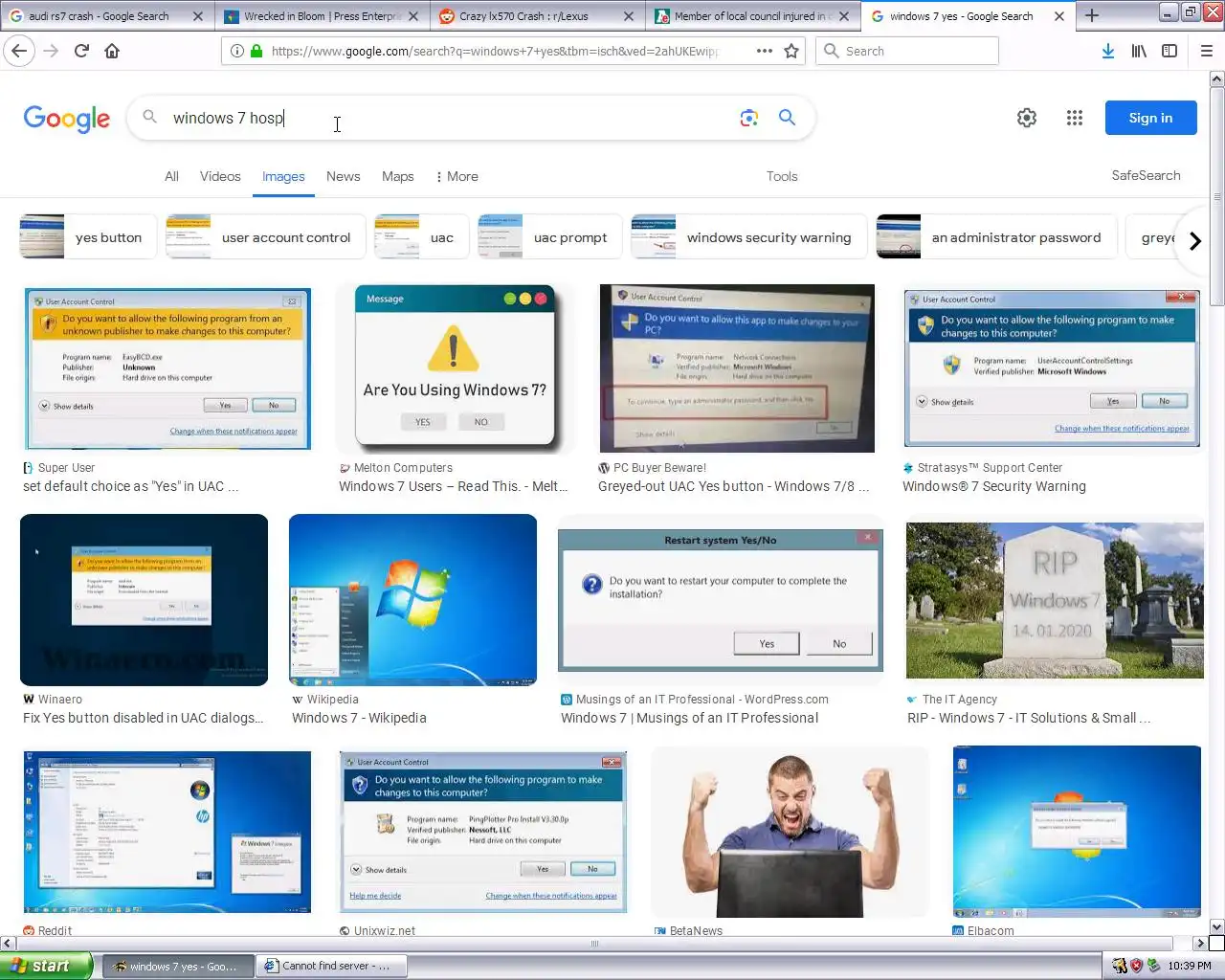Open the All search results tab
Viewport: 1225px width, 980px height.
tap(171, 176)
